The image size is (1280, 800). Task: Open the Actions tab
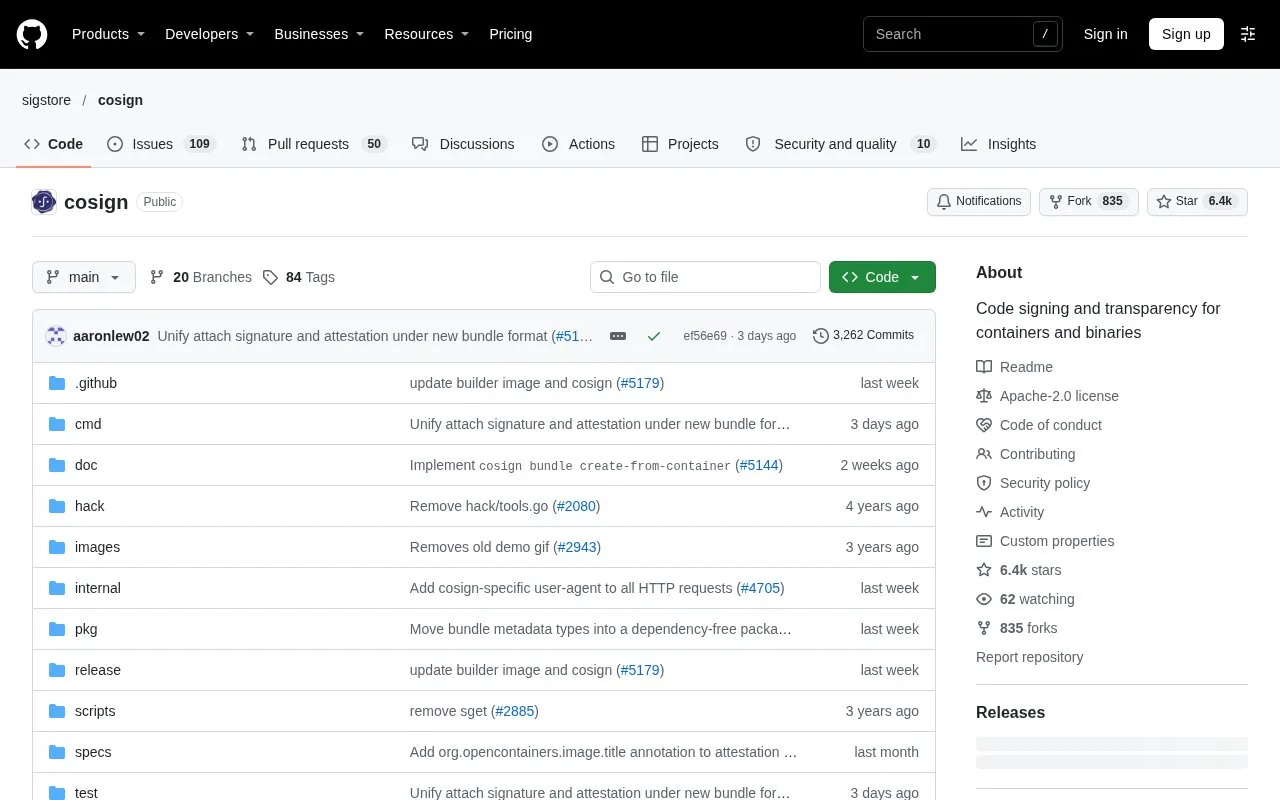[x=578, y=144]
